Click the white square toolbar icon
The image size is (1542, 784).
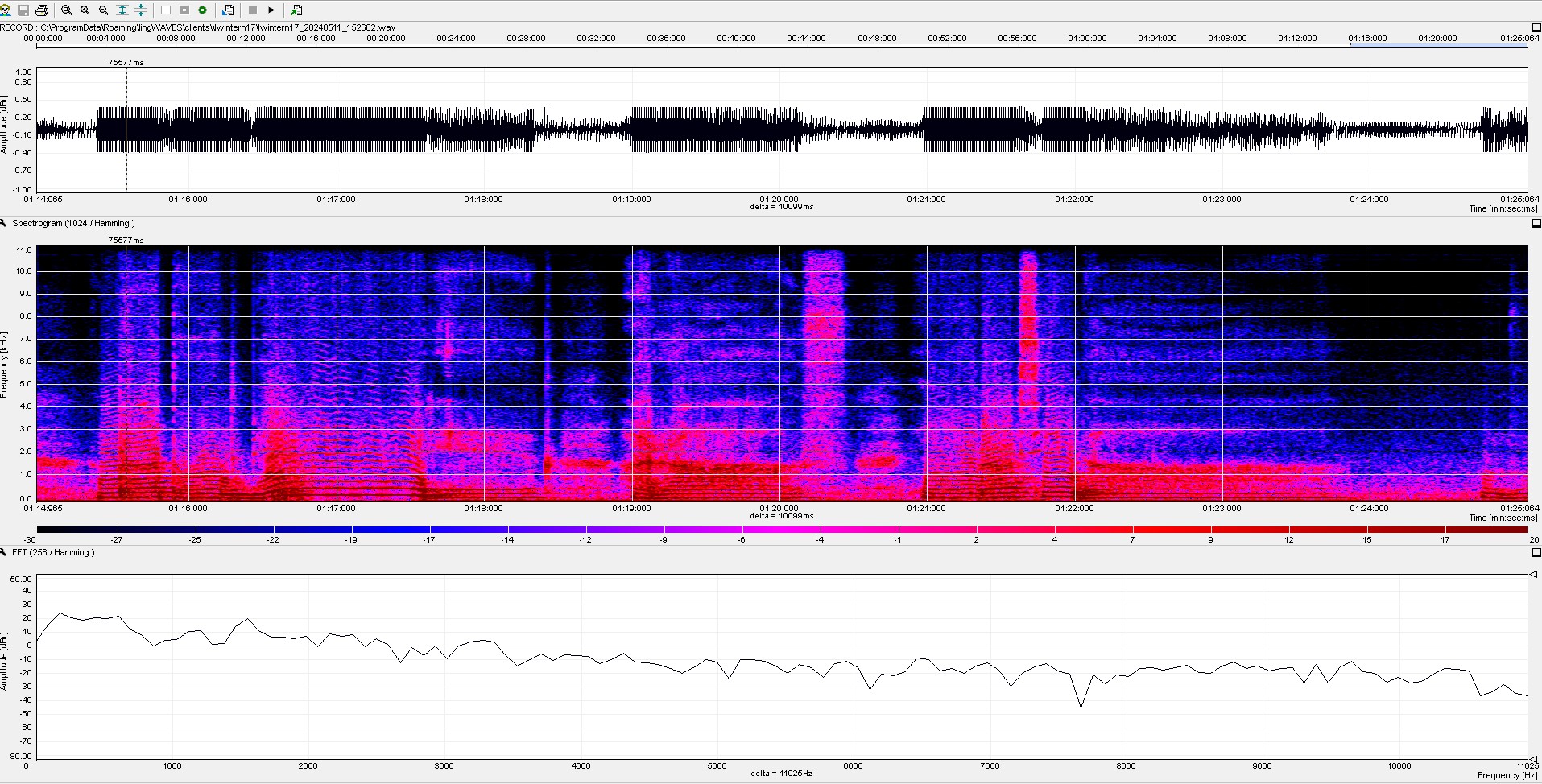[x=166, y=10]
